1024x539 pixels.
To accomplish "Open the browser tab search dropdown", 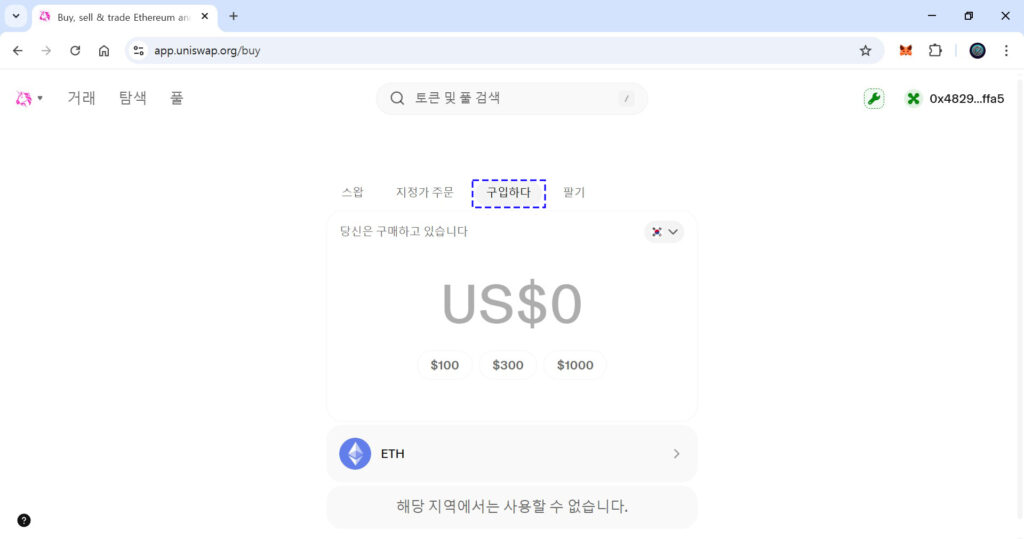I will 16,16.
